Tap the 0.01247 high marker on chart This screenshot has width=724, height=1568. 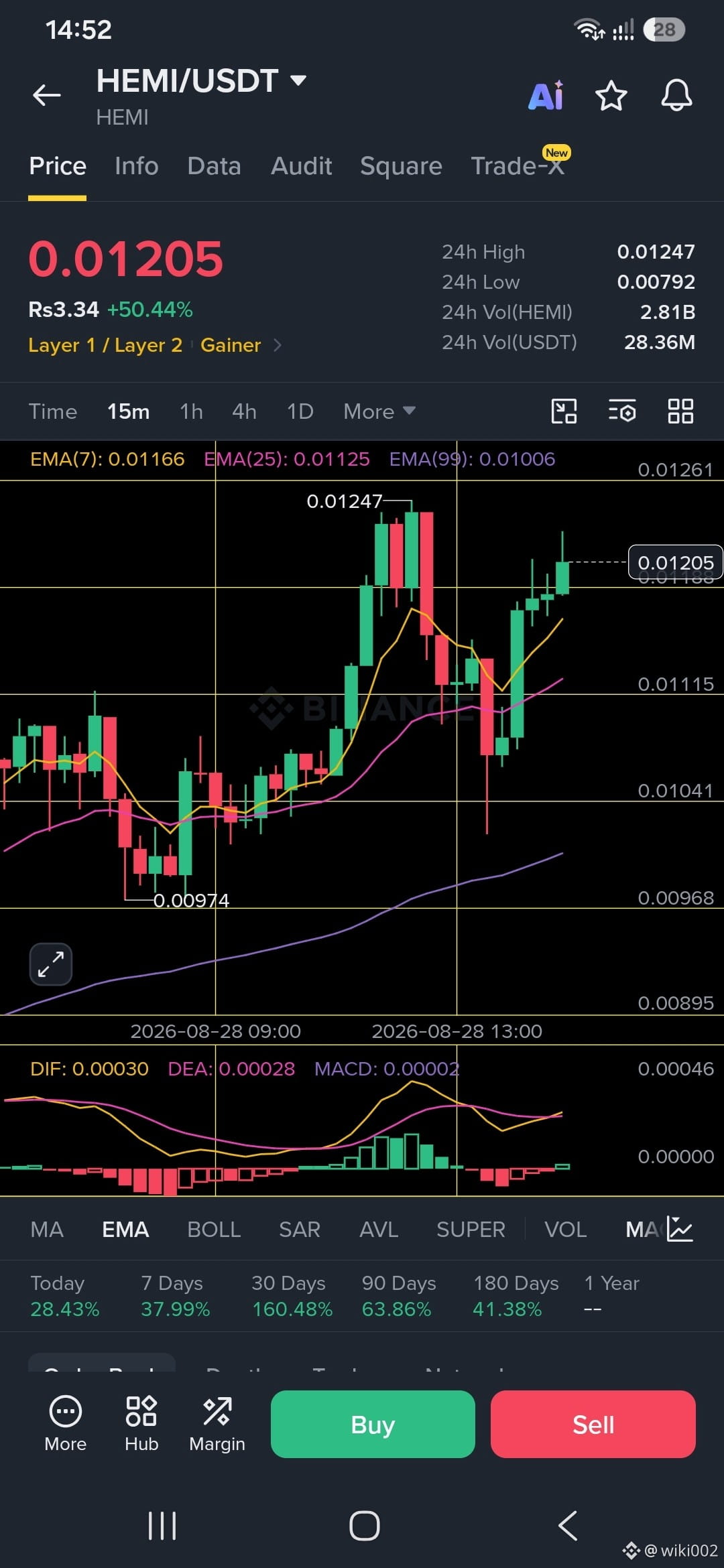[x=344, y=501]
